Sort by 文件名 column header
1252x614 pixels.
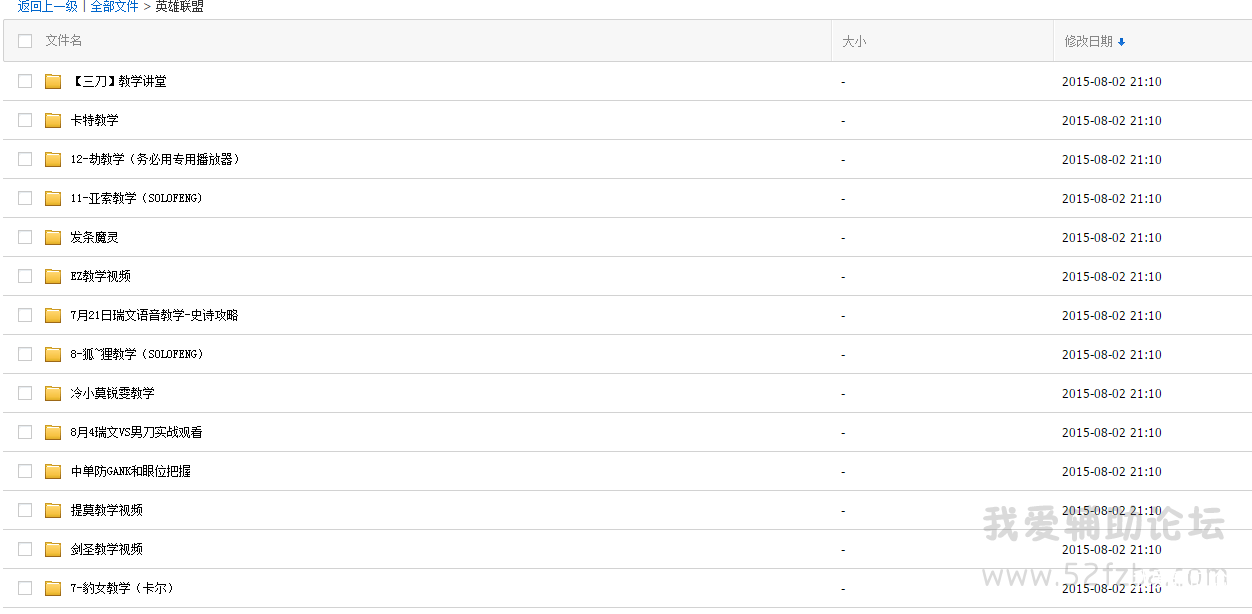(64, 41)
